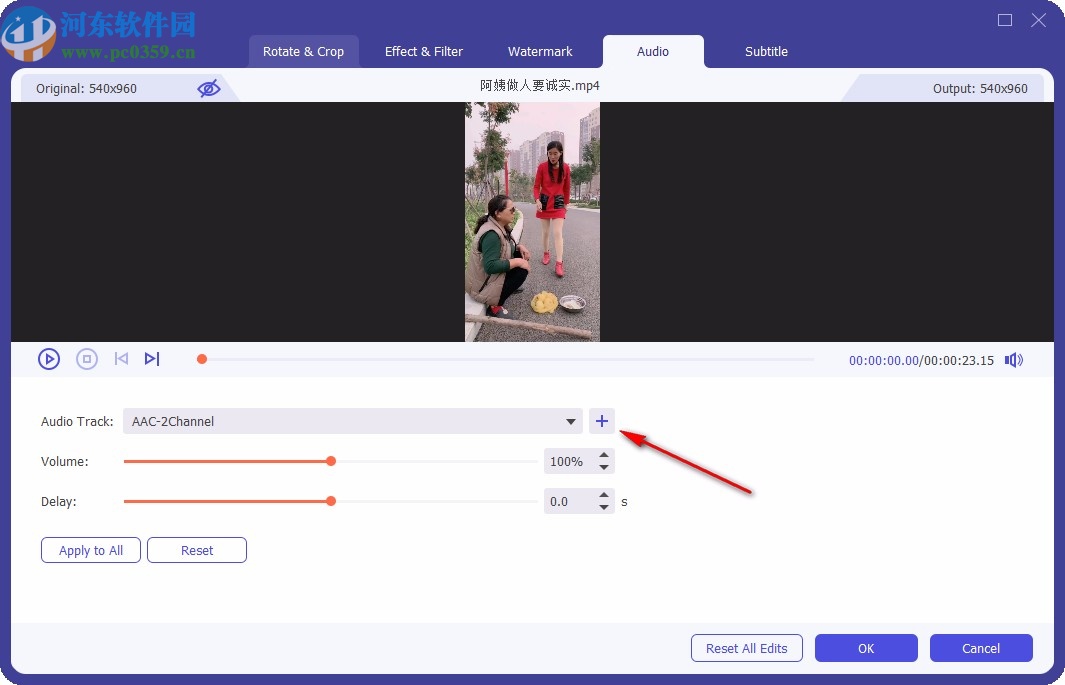The width and height of the screenshot is (1065, 685).
Task: Decrease delay using the spinner down arrow
Action: [603, 507]
